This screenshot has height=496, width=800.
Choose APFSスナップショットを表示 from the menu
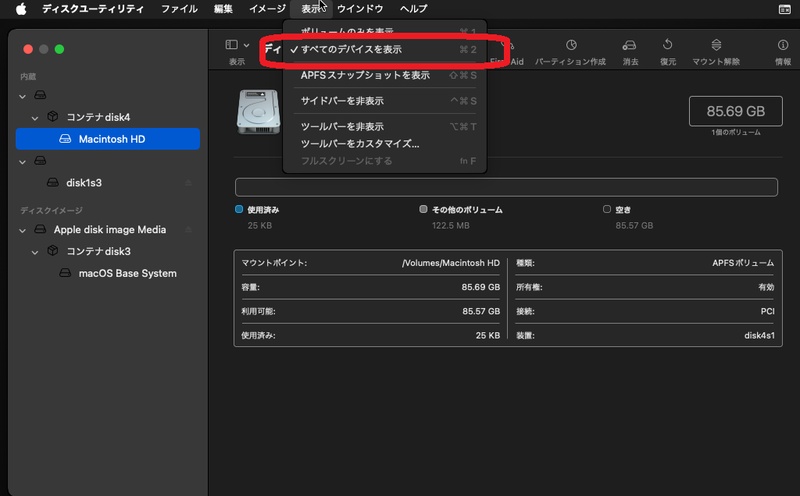pos(384,75)
